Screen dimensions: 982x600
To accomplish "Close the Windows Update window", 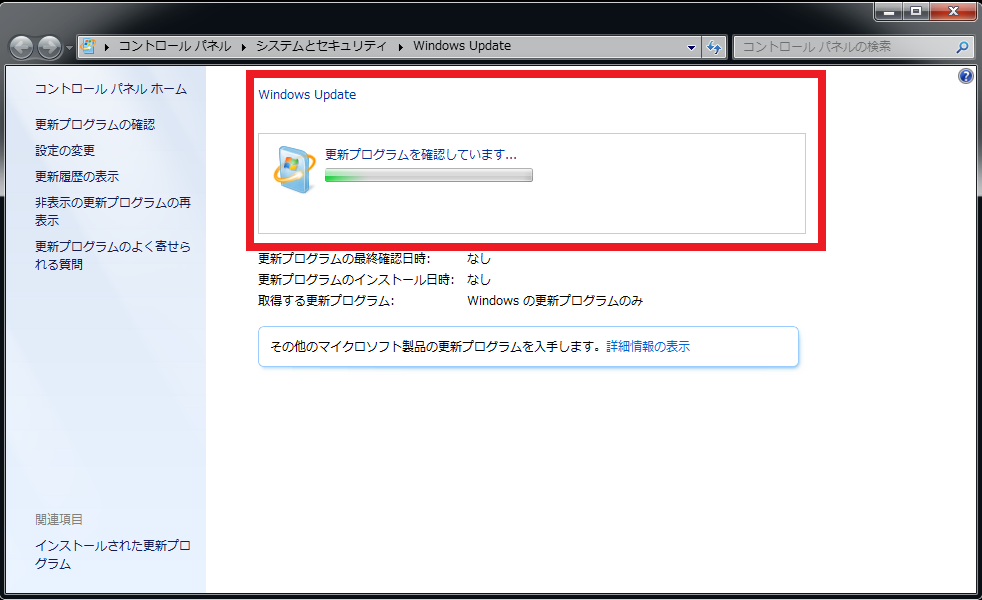I will (x=953, y=11).
